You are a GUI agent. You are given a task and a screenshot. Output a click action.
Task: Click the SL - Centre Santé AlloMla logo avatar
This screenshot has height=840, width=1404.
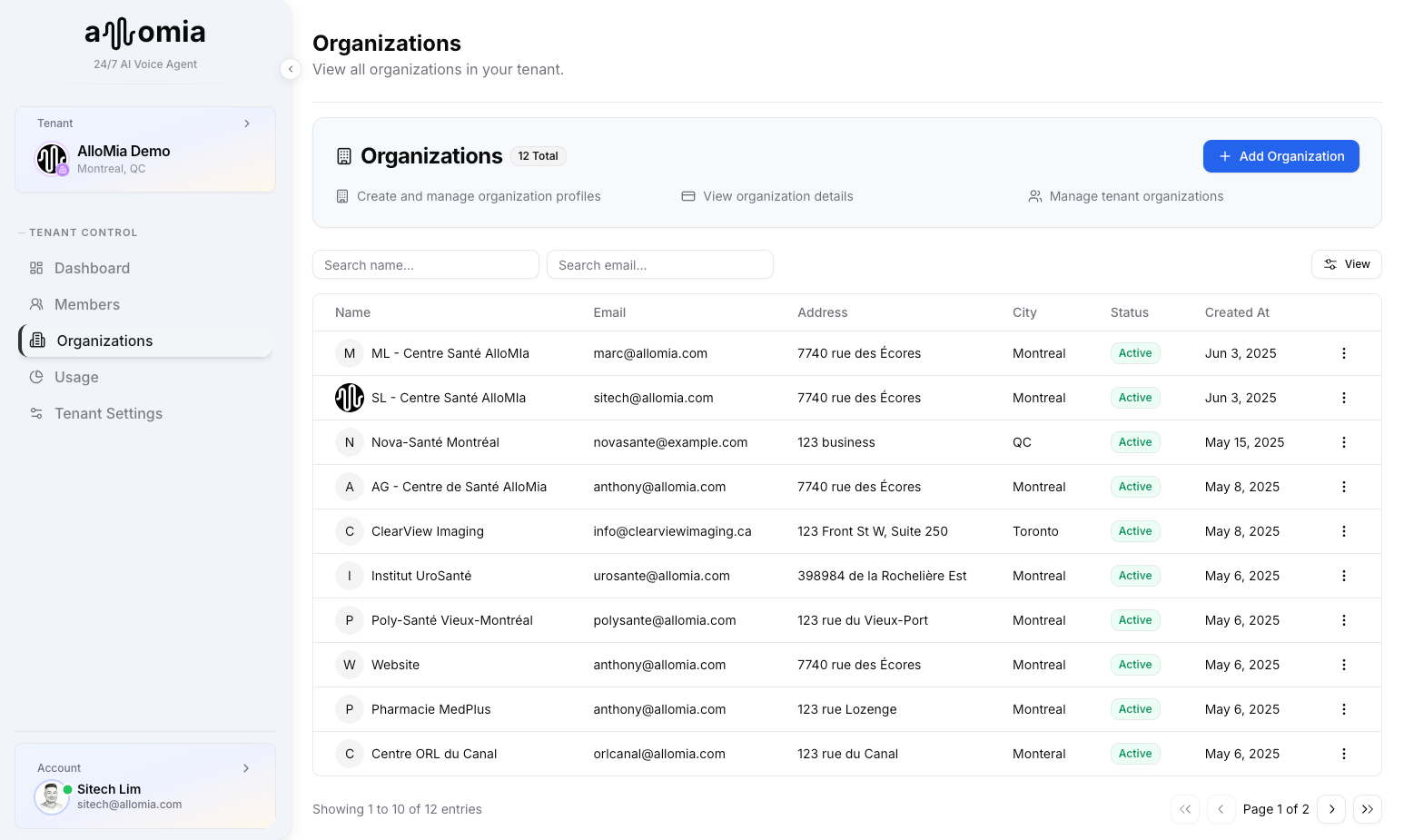[x=349, y=397]
